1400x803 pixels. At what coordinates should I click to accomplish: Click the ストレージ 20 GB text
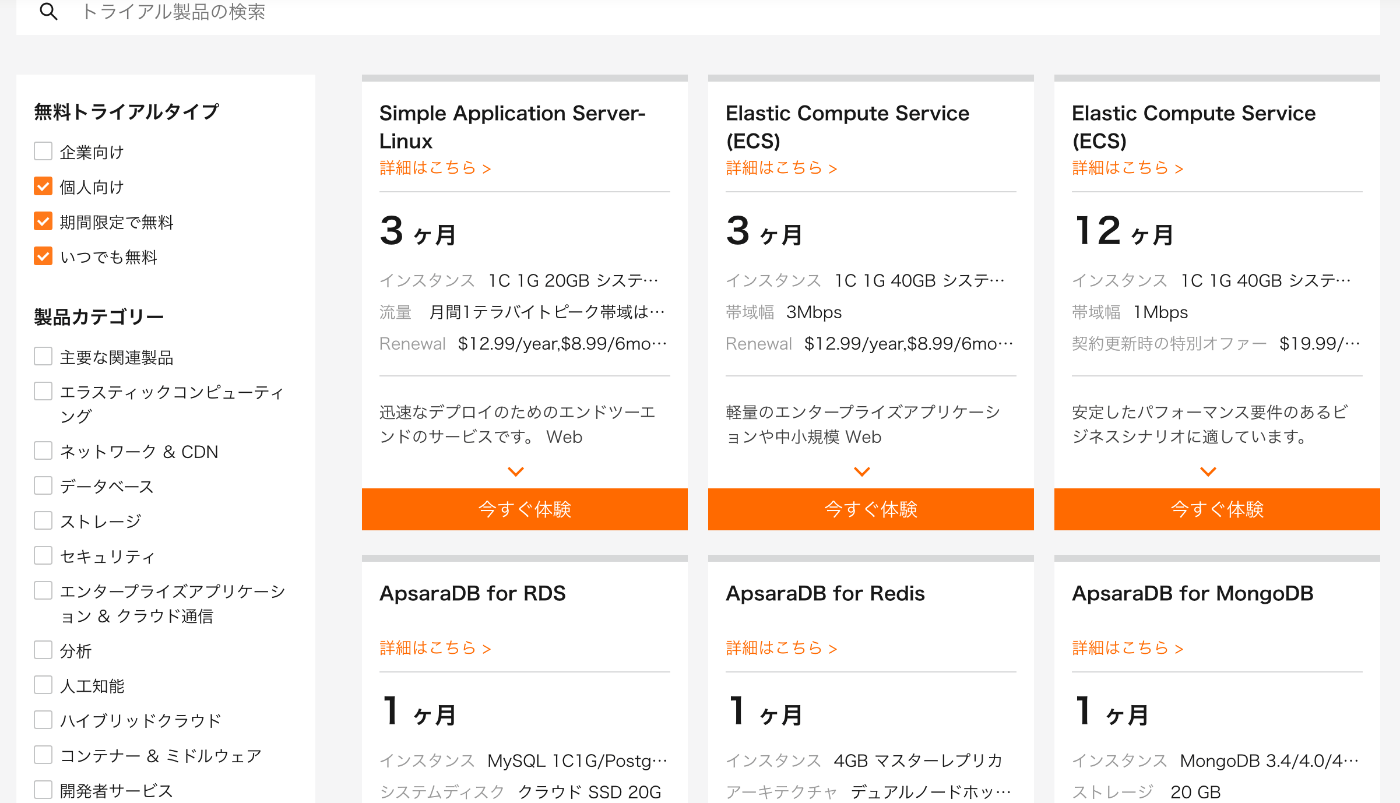[x=1146, y=792]
